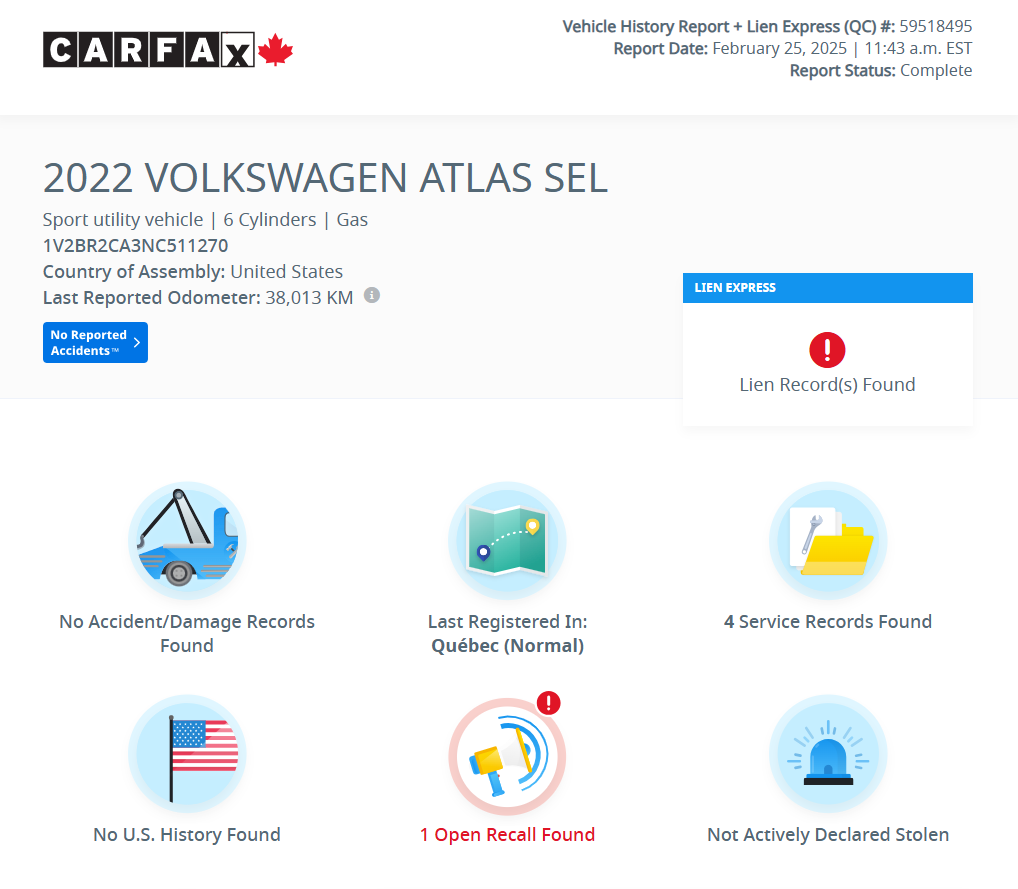
Task: Click Country of Assembly United States text
Action: point(193,271)
